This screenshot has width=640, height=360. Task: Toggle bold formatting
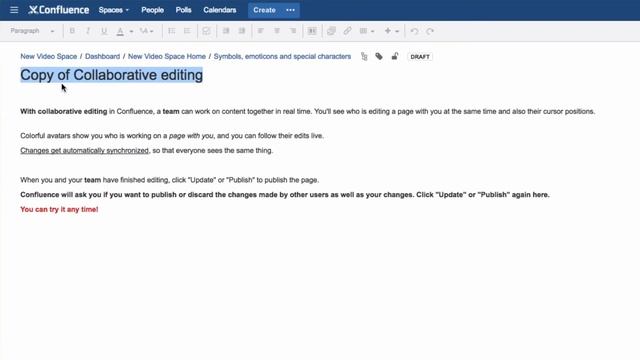[72, 31]
